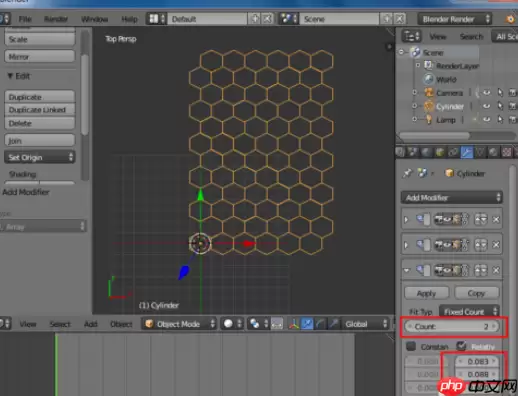Screen dimensions: 518x396
Task: Expand the Cylinder tree node
Action: coord(415,106)
